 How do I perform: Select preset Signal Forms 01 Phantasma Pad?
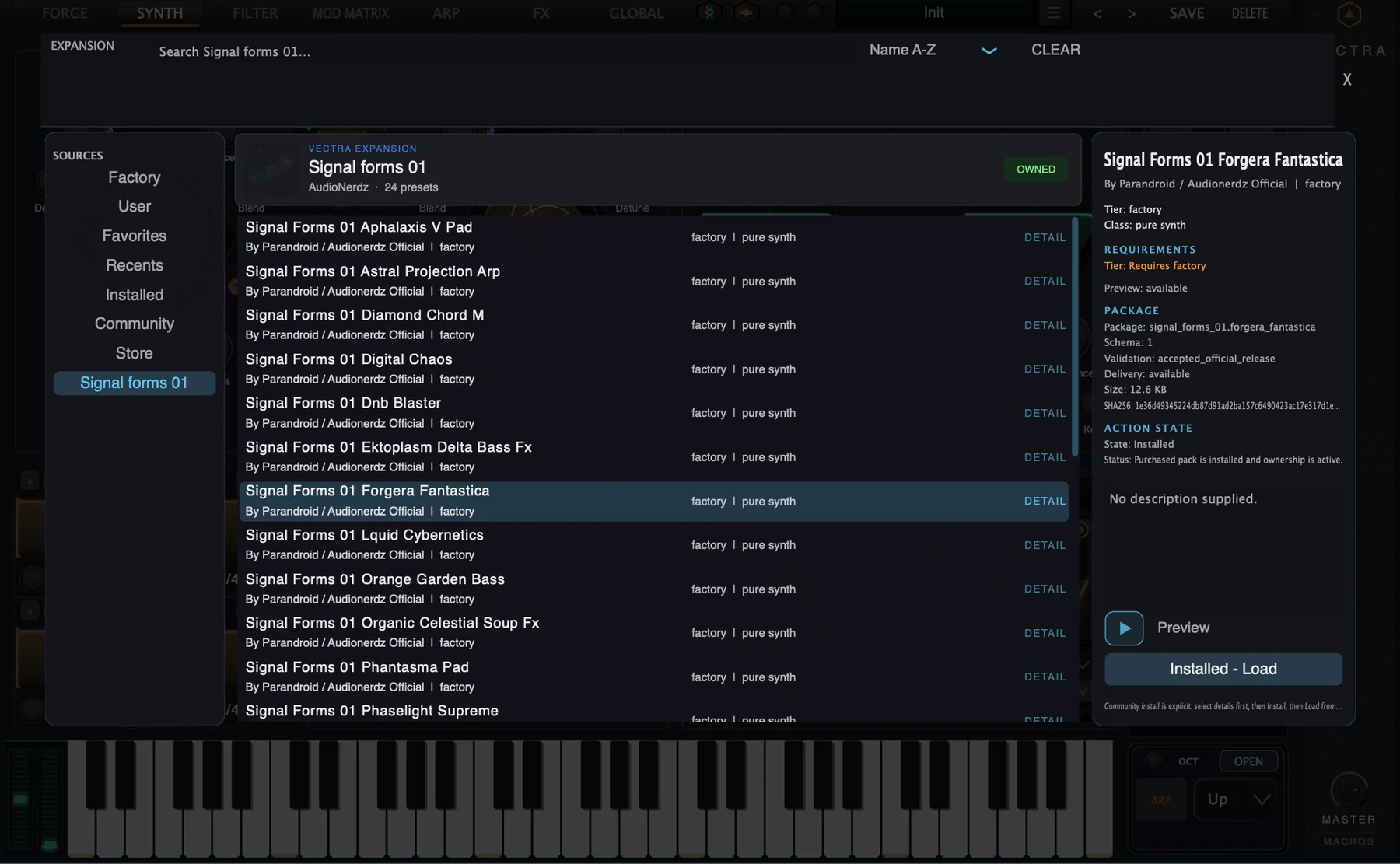point(654,677)
